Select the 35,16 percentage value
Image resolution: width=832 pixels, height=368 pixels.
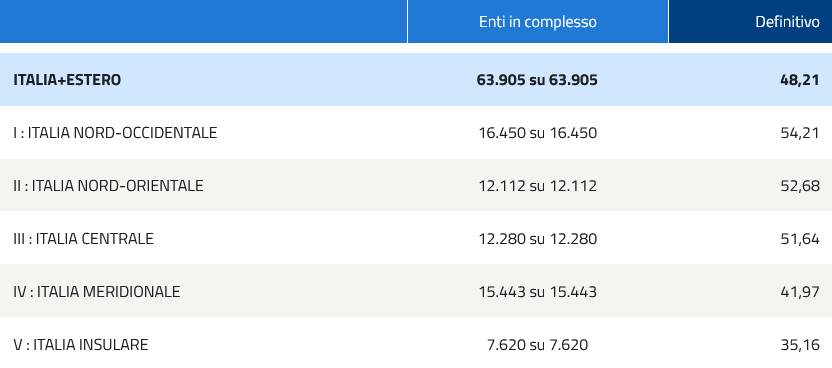tap(800, 345)
